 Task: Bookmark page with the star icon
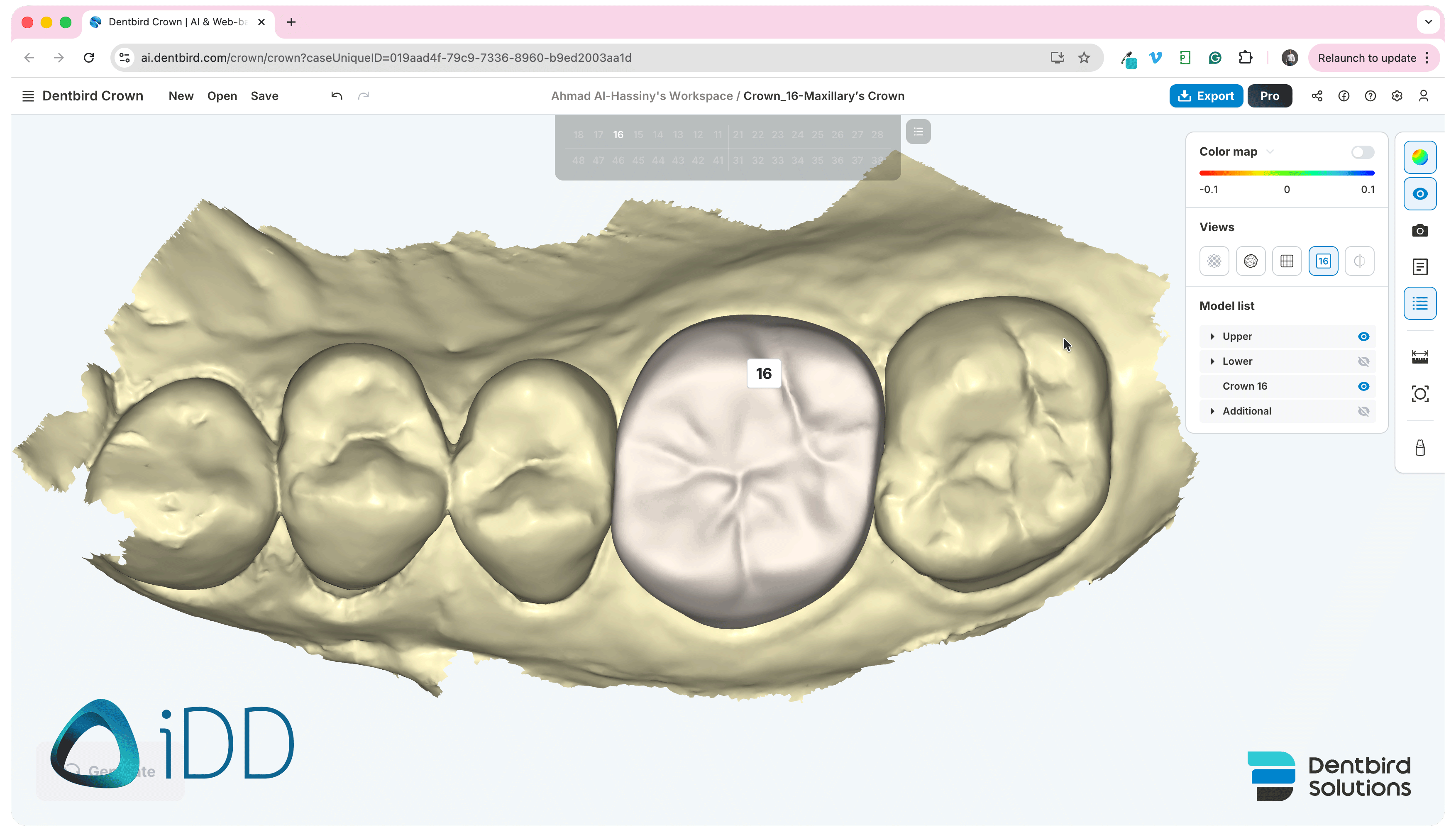coord(1084,58)
